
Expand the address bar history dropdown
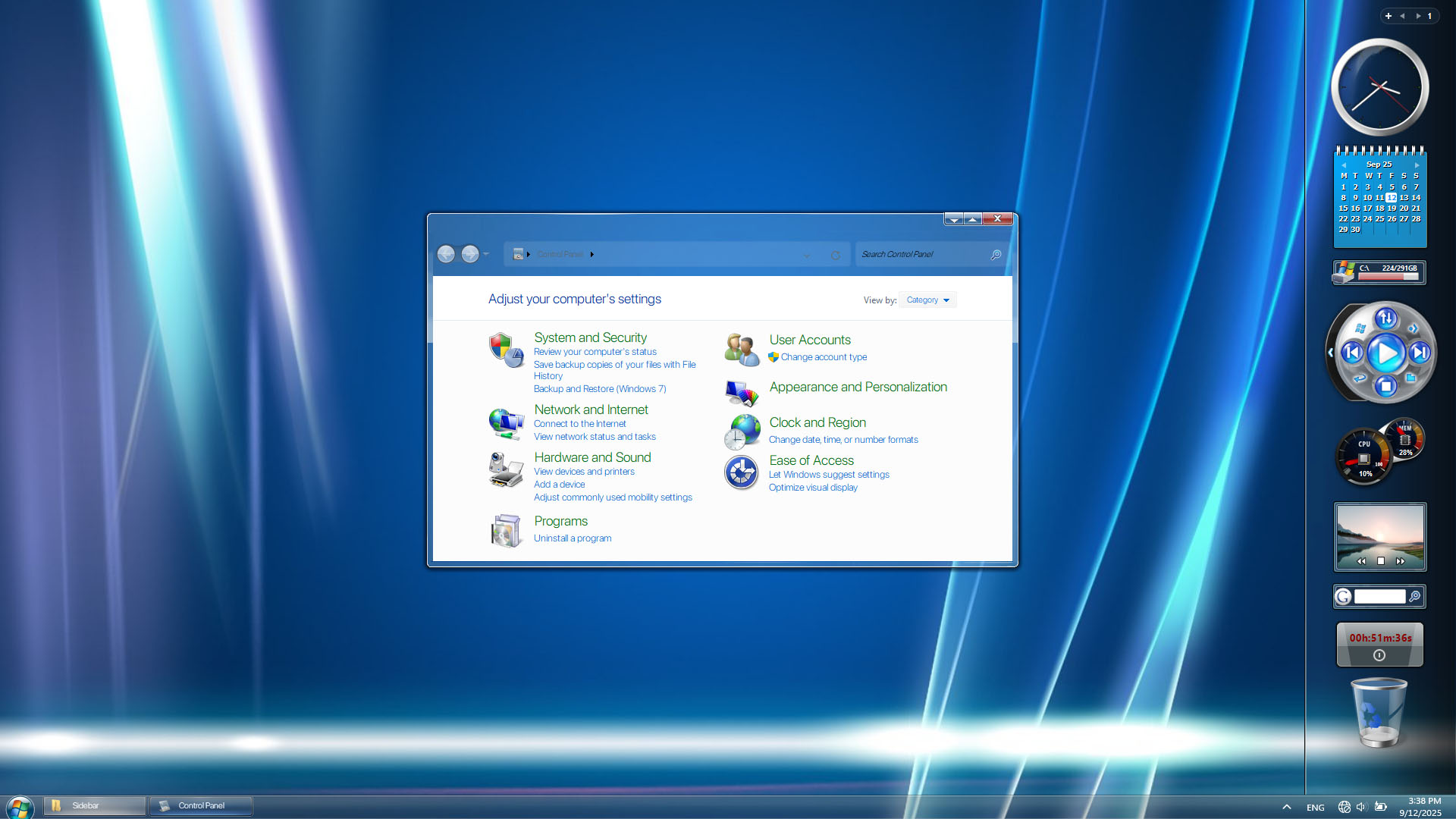[806, 255]
